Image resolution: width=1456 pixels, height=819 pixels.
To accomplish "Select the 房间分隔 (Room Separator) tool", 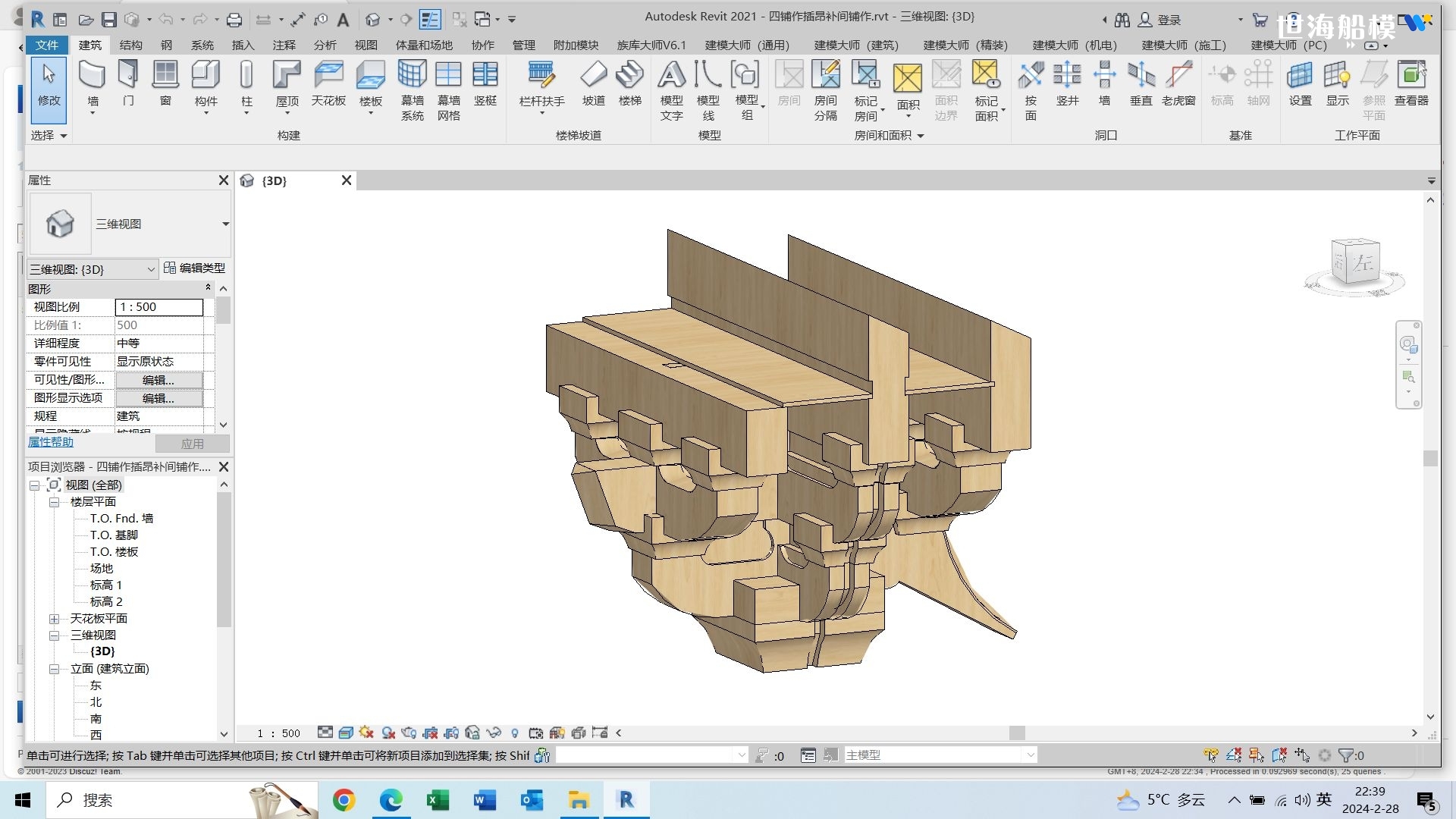I will coord(826,91).
